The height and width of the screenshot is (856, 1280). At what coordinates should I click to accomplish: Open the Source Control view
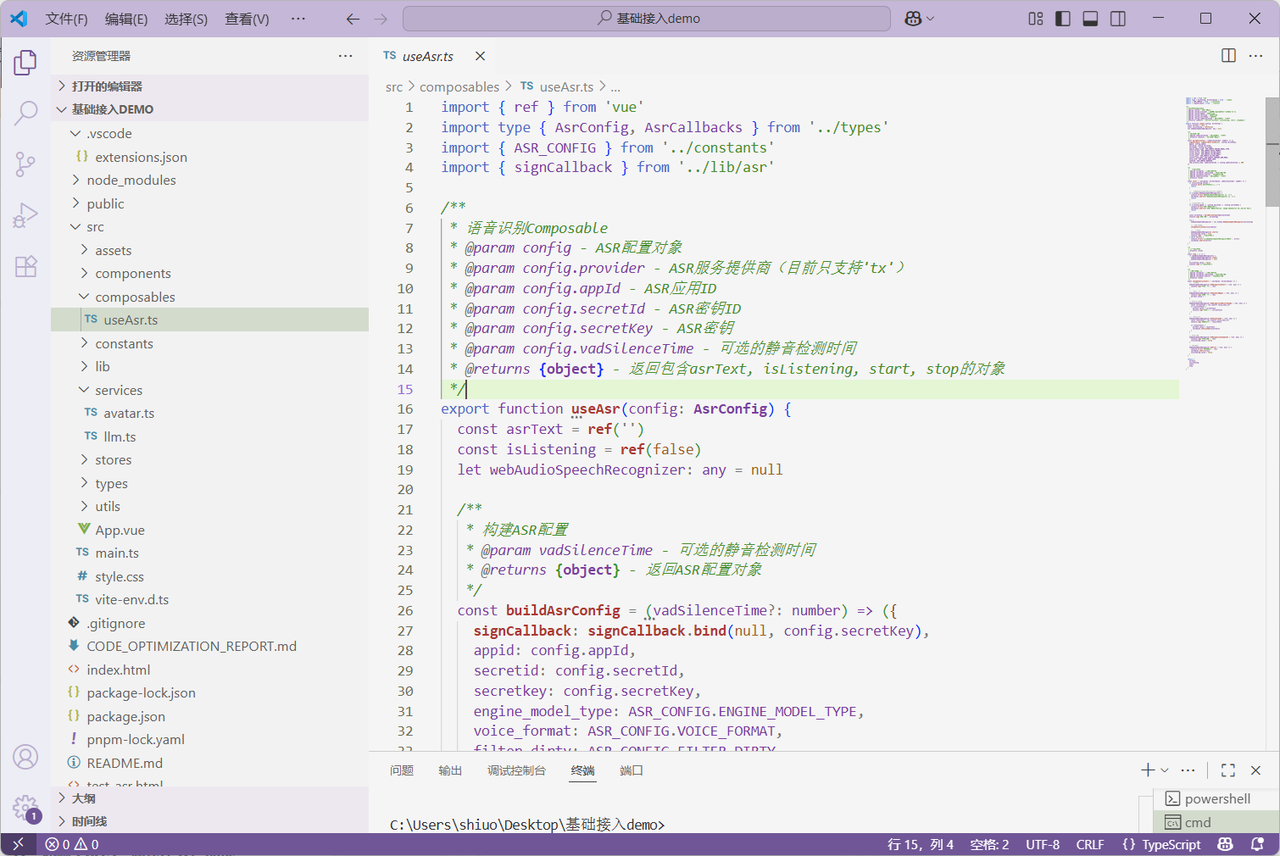(26, 163)
